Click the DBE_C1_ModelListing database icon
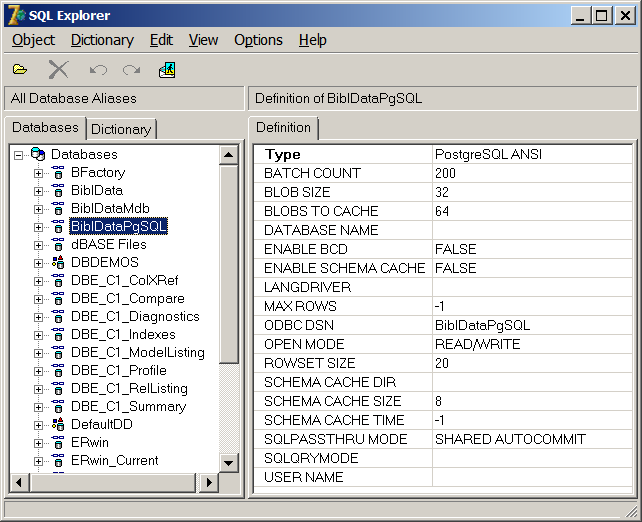Screen dimensions: 642x522 point(58,353)
